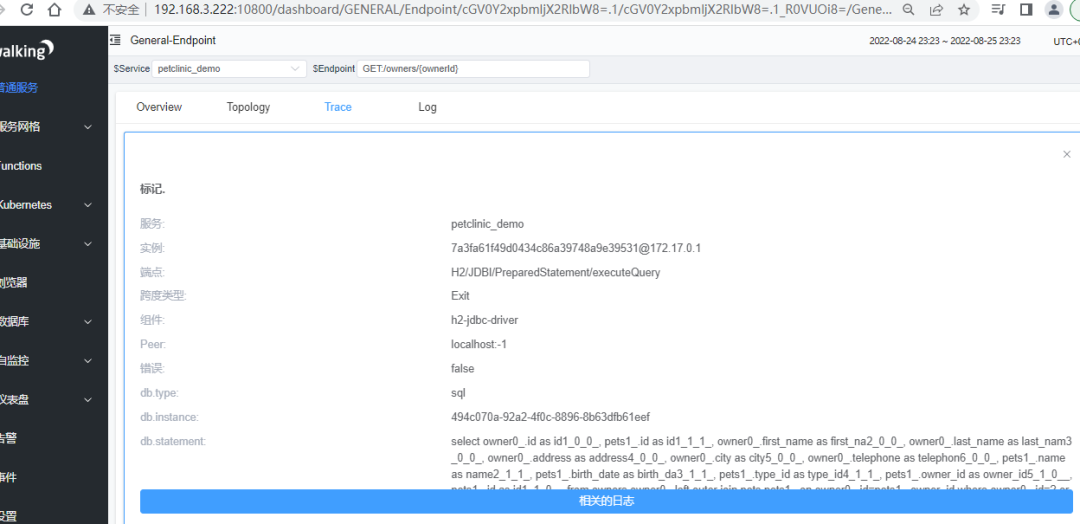Click the 标记. heading
The height and width of the screenshot is (524, 1080).
tap(152, 189)
